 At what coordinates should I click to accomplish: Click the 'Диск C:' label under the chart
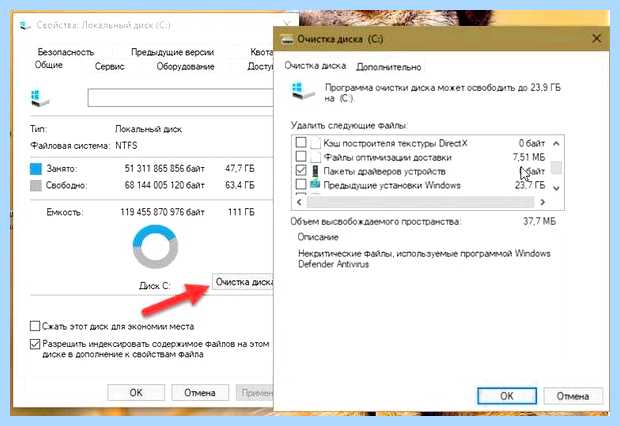tap(154, 286)
